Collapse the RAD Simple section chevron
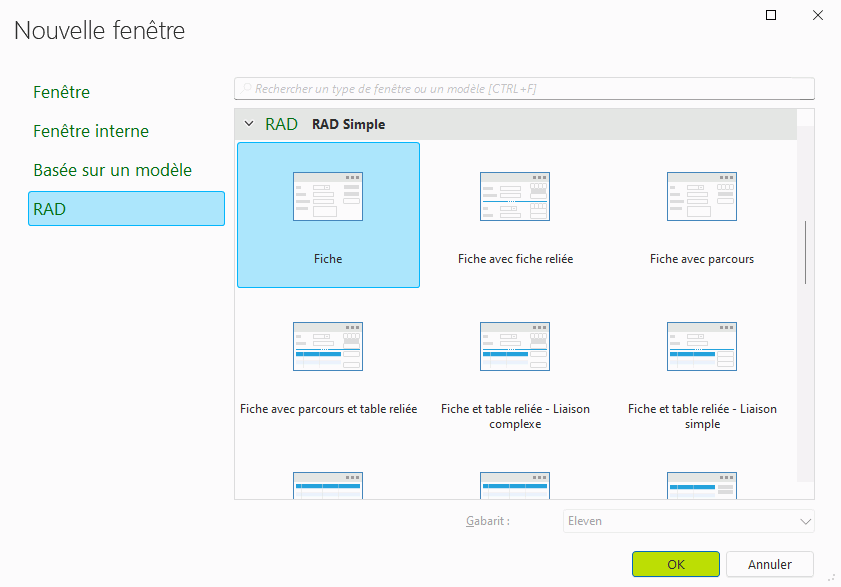The height and width of the screenshot is (587, 841). coord(249,124)
